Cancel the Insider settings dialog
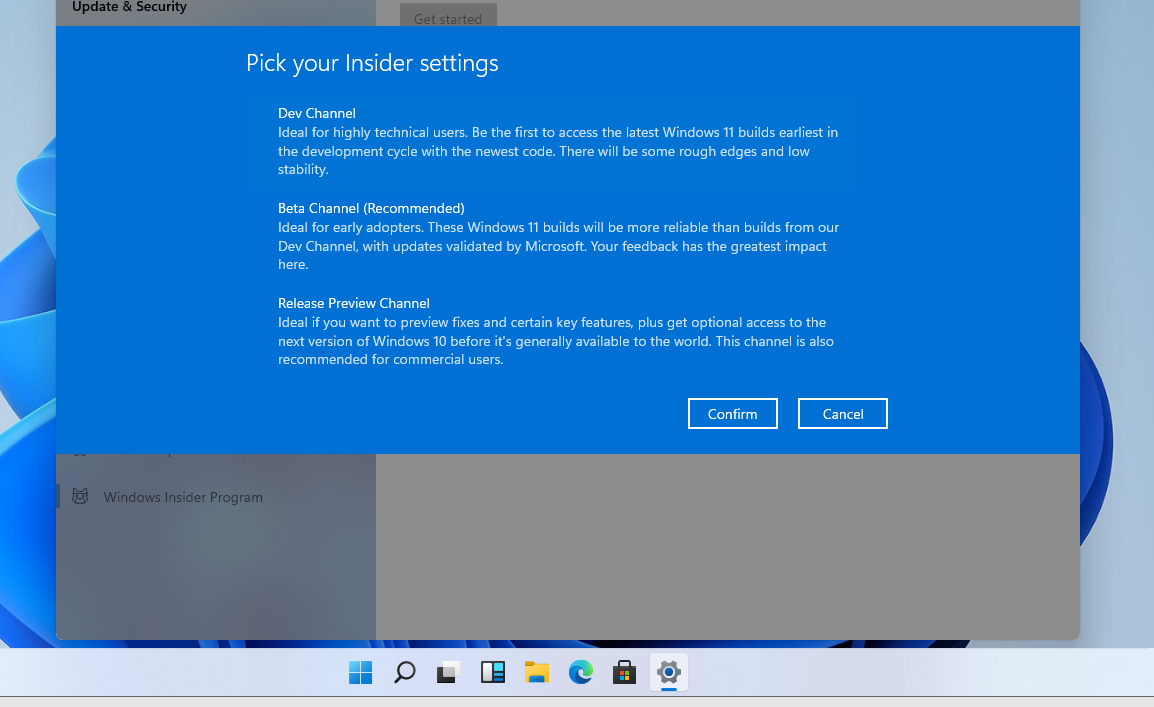 click(843, 413)
